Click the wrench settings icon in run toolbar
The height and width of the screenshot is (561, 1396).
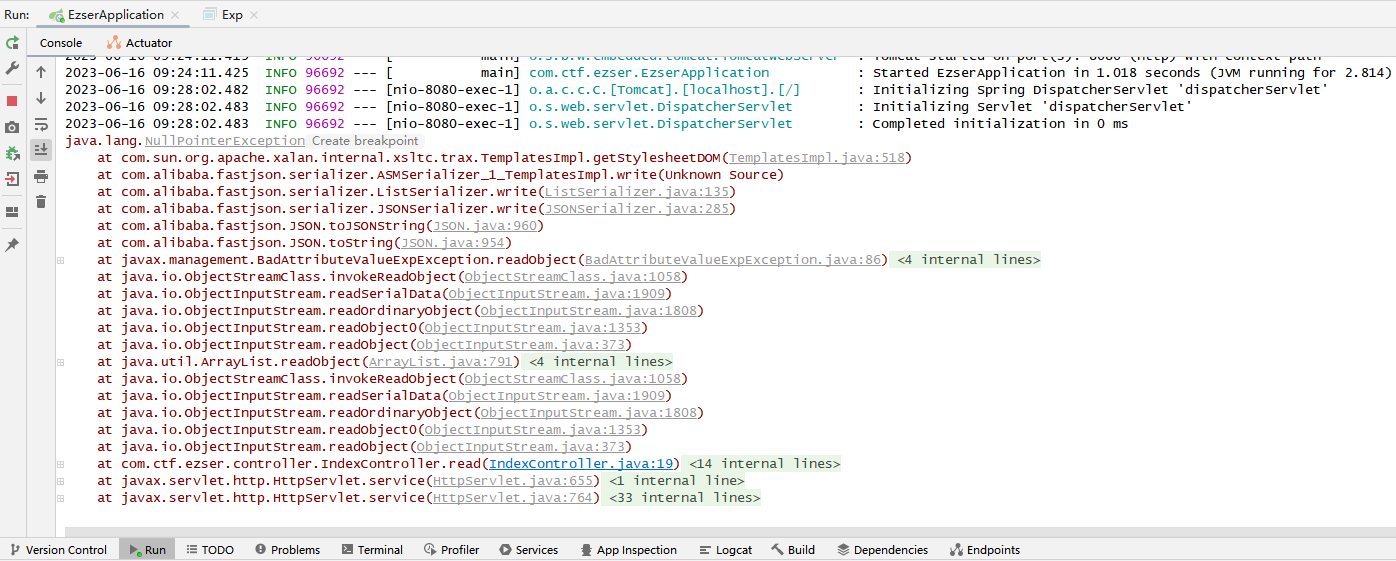coord(12,68)
